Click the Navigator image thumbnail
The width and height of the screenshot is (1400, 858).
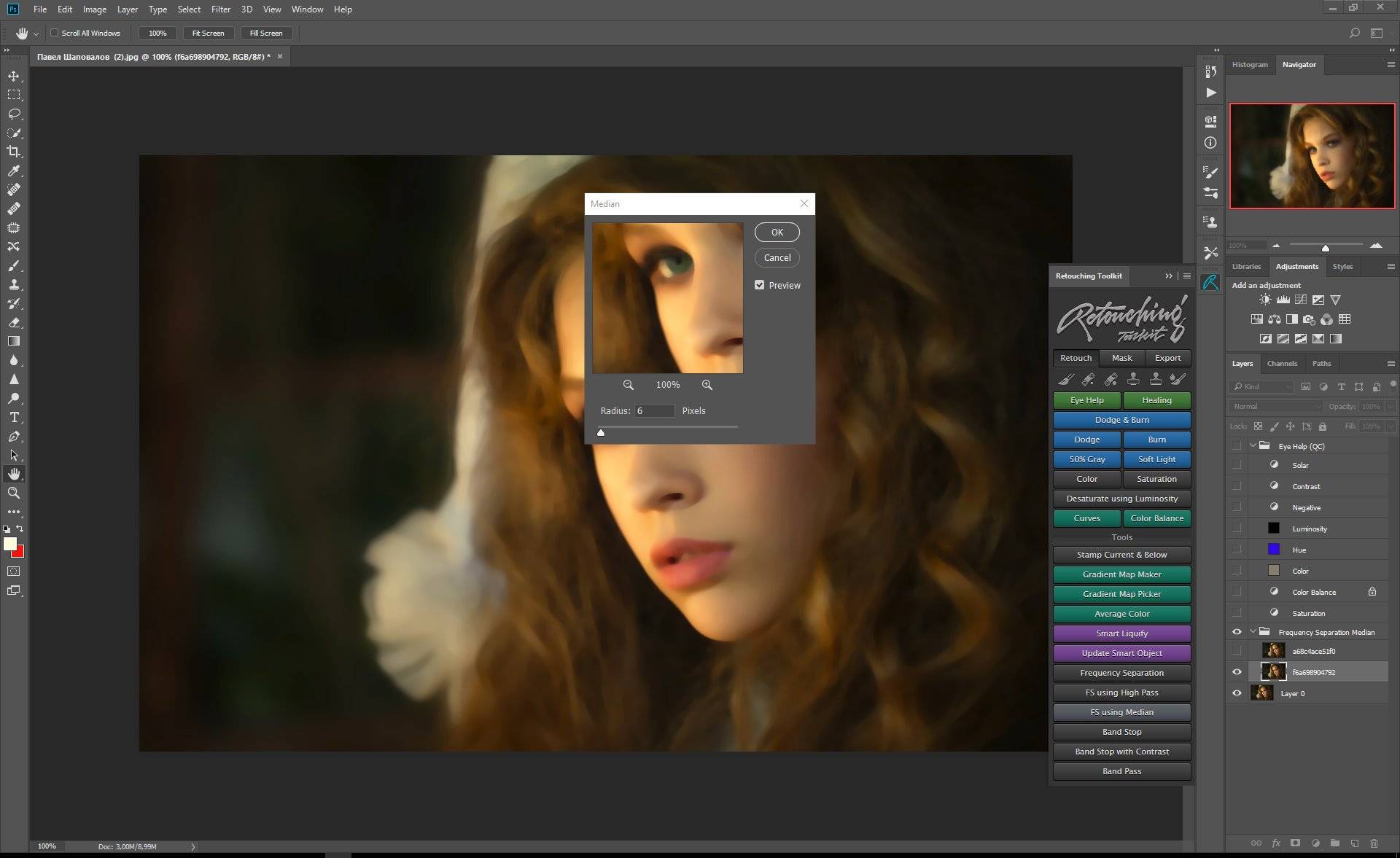point(1312,156)
